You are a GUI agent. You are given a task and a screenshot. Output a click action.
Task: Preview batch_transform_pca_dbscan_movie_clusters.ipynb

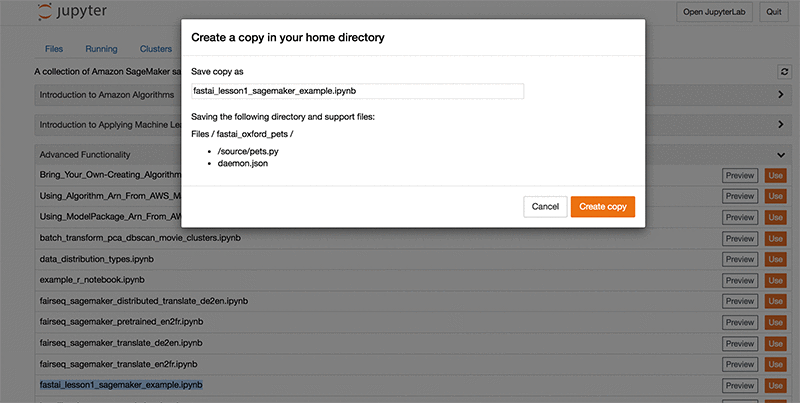point(740,239)
